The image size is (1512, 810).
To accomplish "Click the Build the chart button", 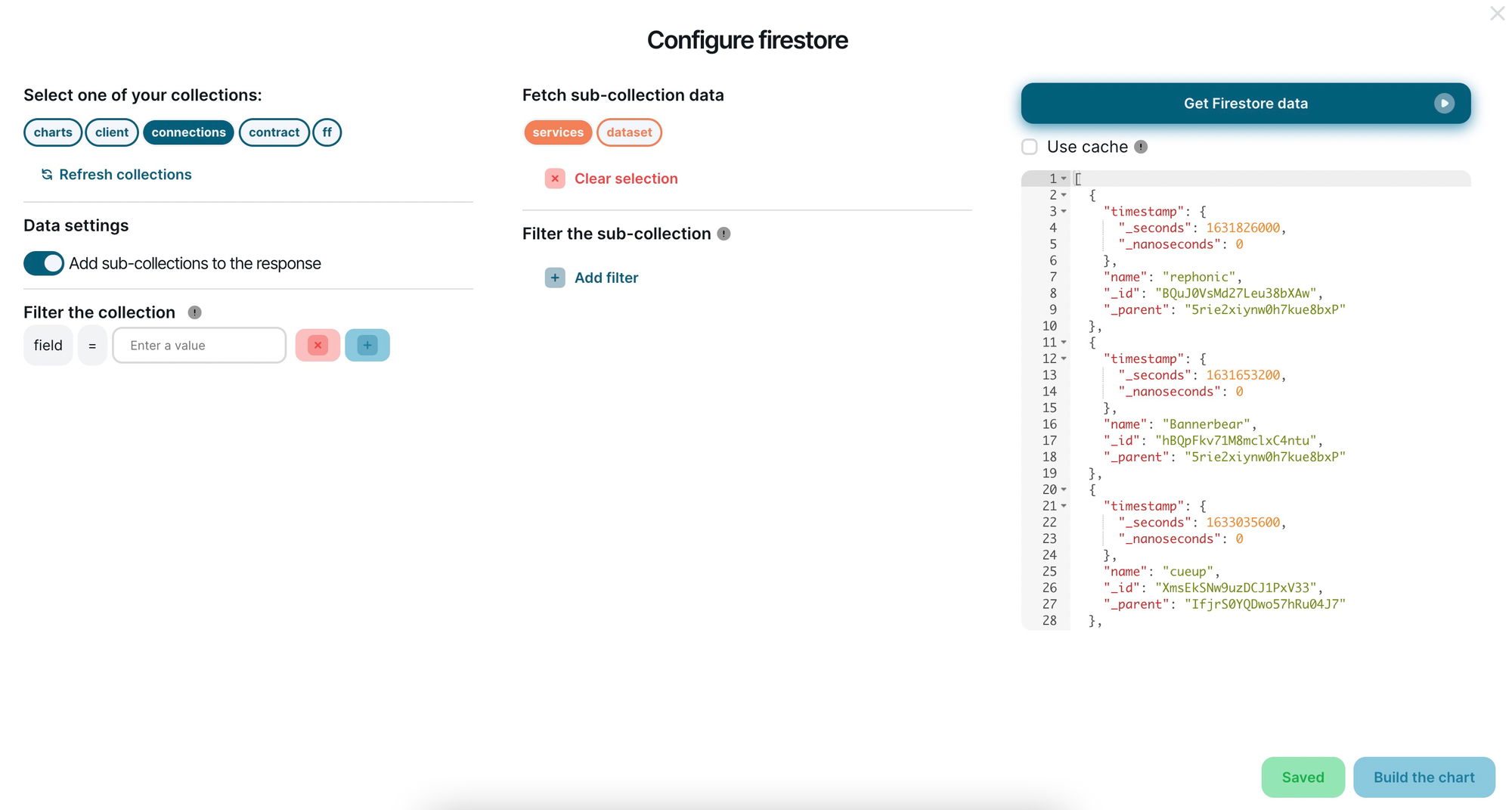I will 1424,777.
